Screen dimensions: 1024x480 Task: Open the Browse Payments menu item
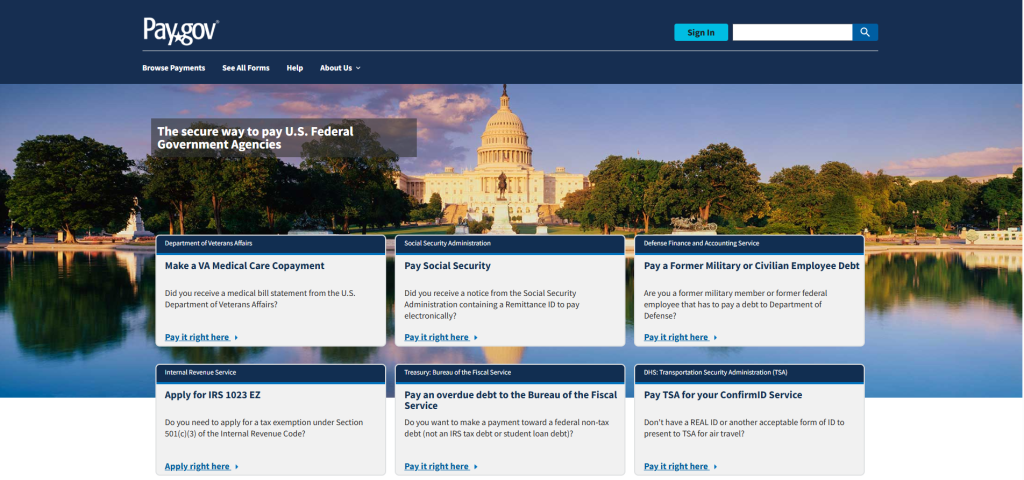pos(173,68)
